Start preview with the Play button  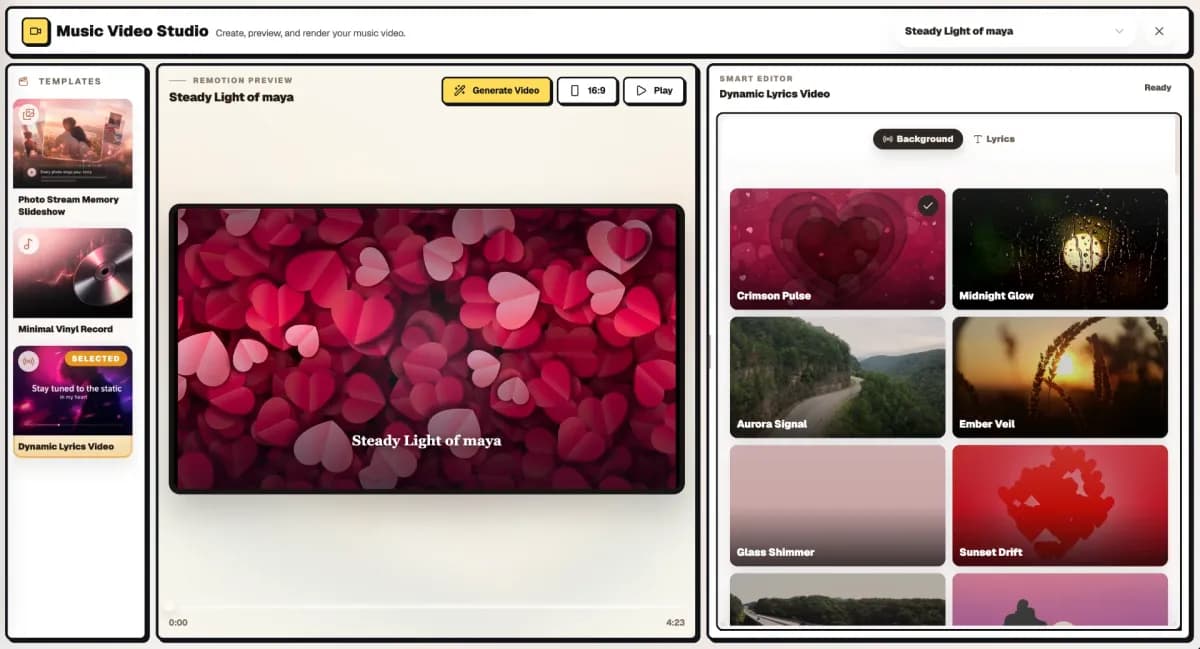point(654,90)
